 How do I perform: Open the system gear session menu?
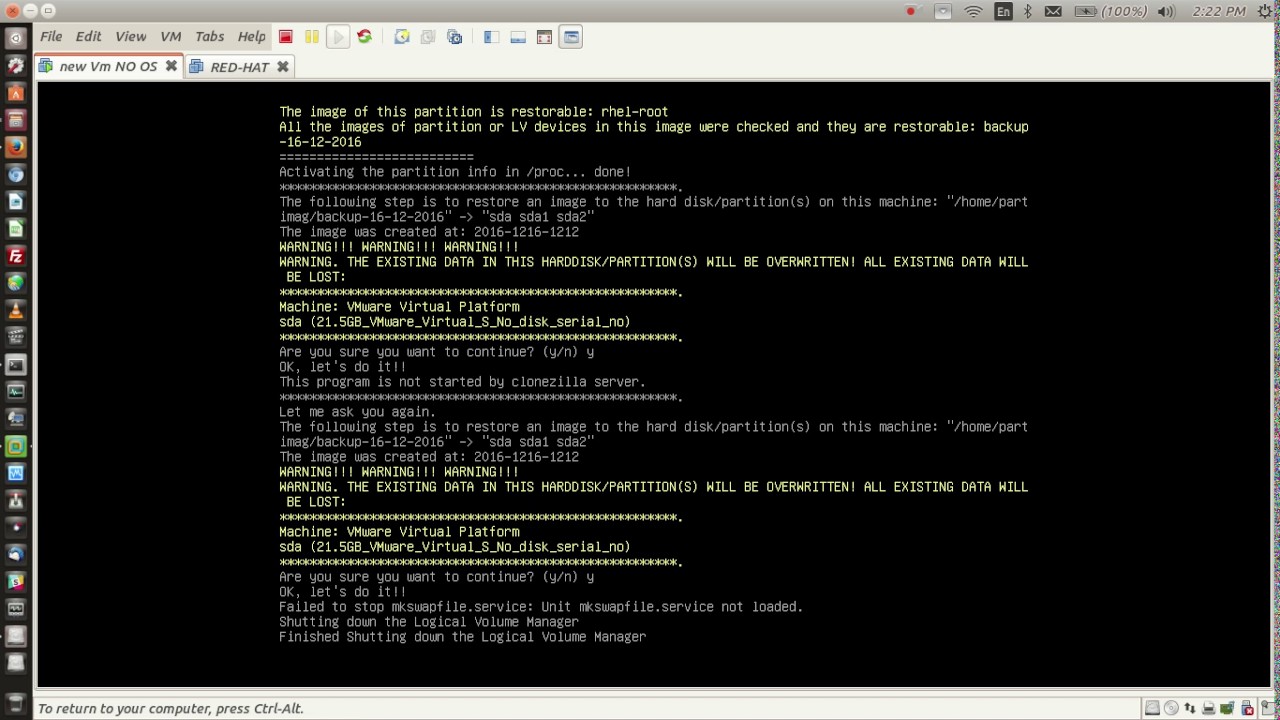point(1267,11)
